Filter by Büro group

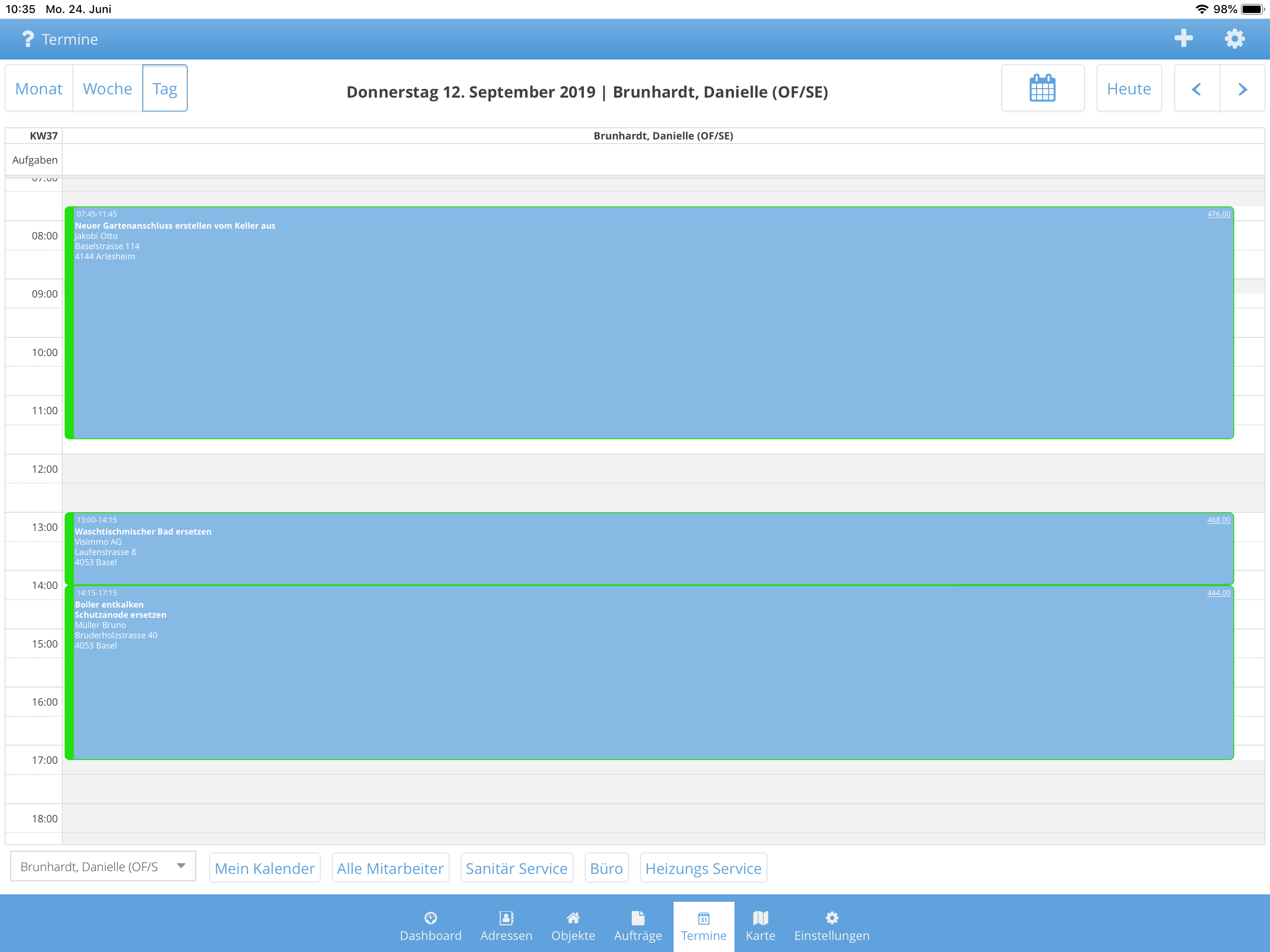tap(606, 868)
